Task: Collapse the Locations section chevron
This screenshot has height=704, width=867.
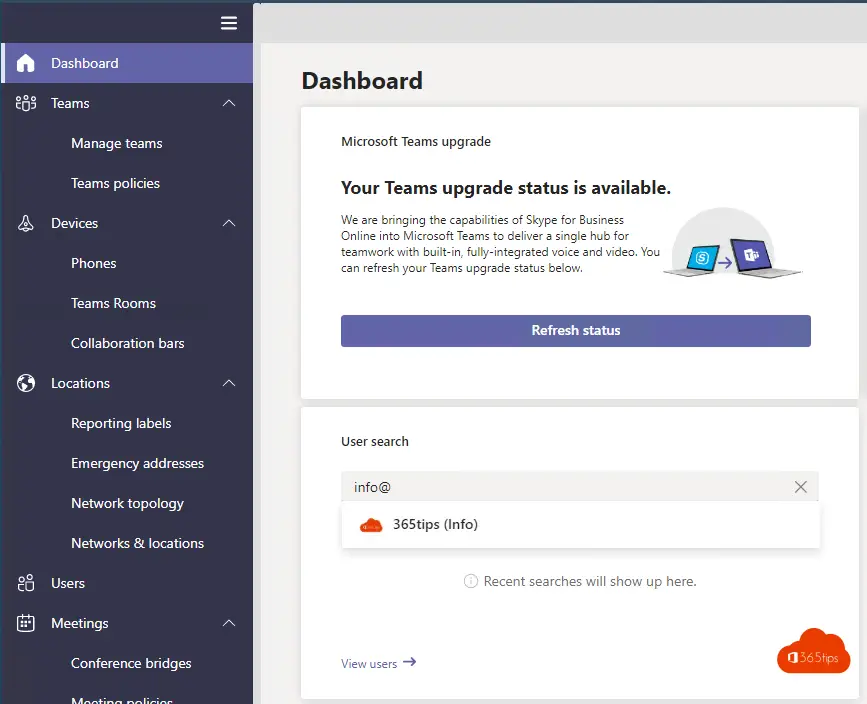Action: [229, 383]
